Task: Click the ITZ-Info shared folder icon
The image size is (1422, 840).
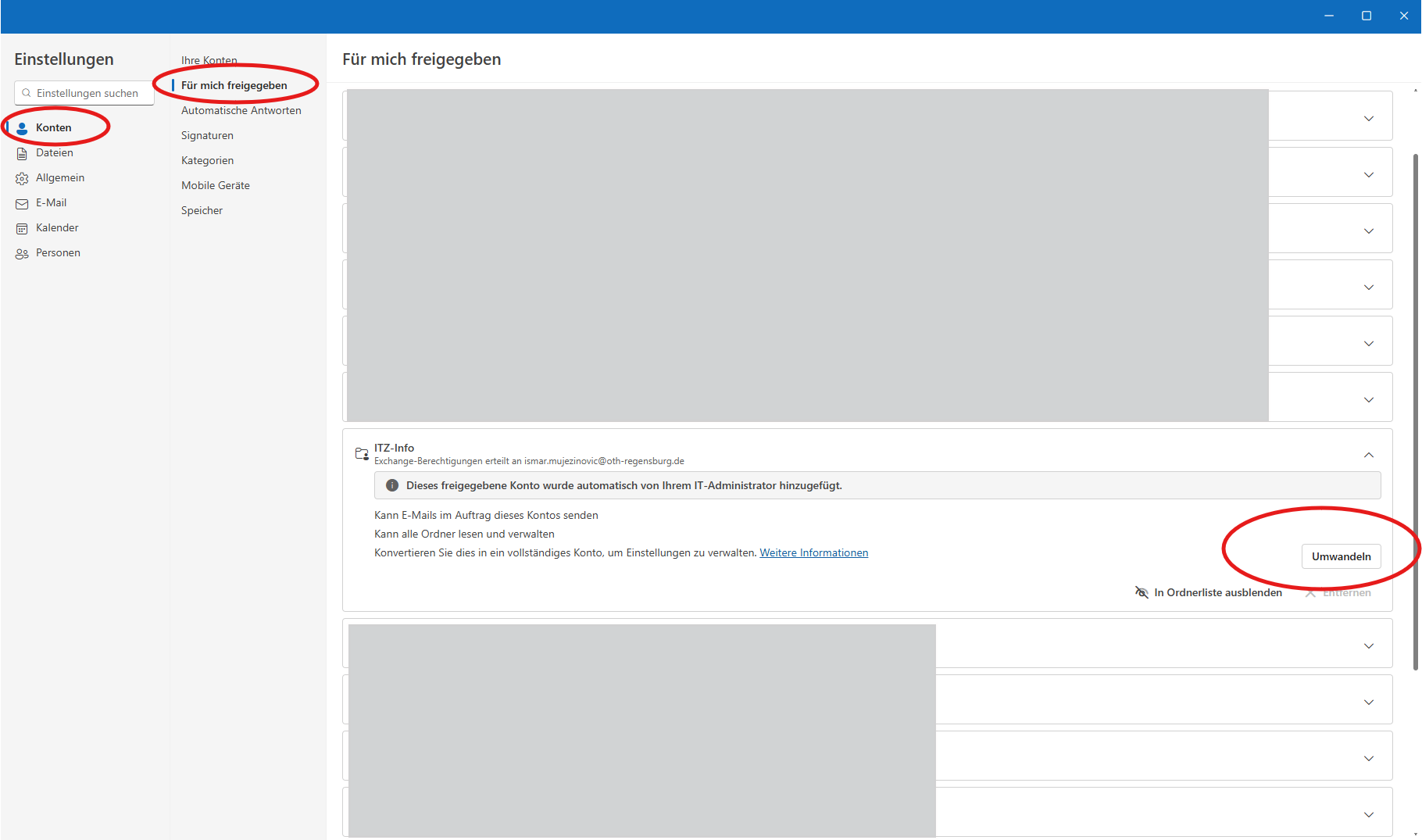Action: (x=362, y=454)
